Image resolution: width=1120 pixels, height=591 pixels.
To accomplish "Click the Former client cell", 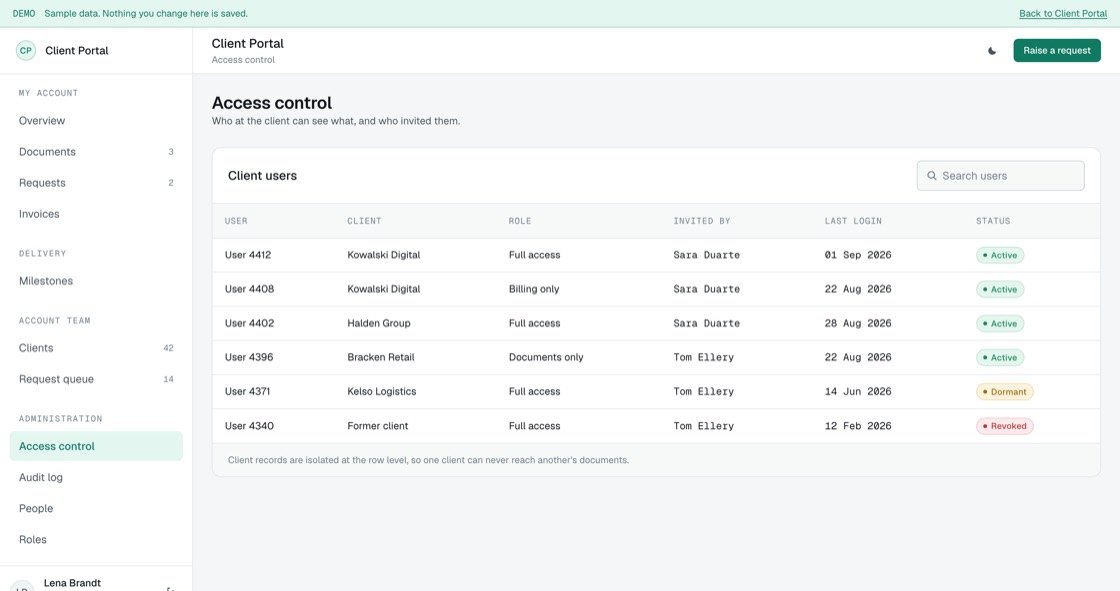I will coord(377,426).
